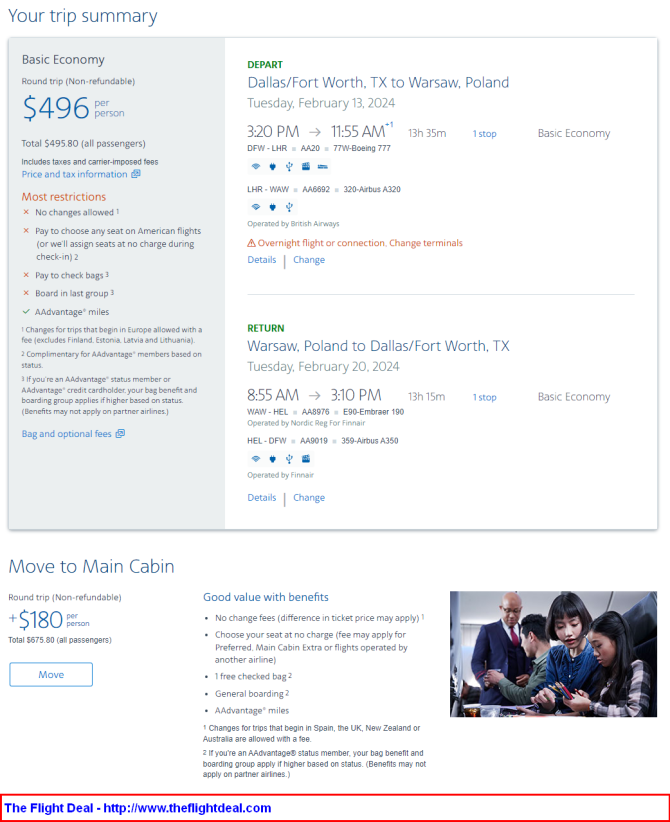The height and width of the screenshot is (822, 670).
Task: Change the Dallas to Warsaw departing flight
Action: click(309, 260)
